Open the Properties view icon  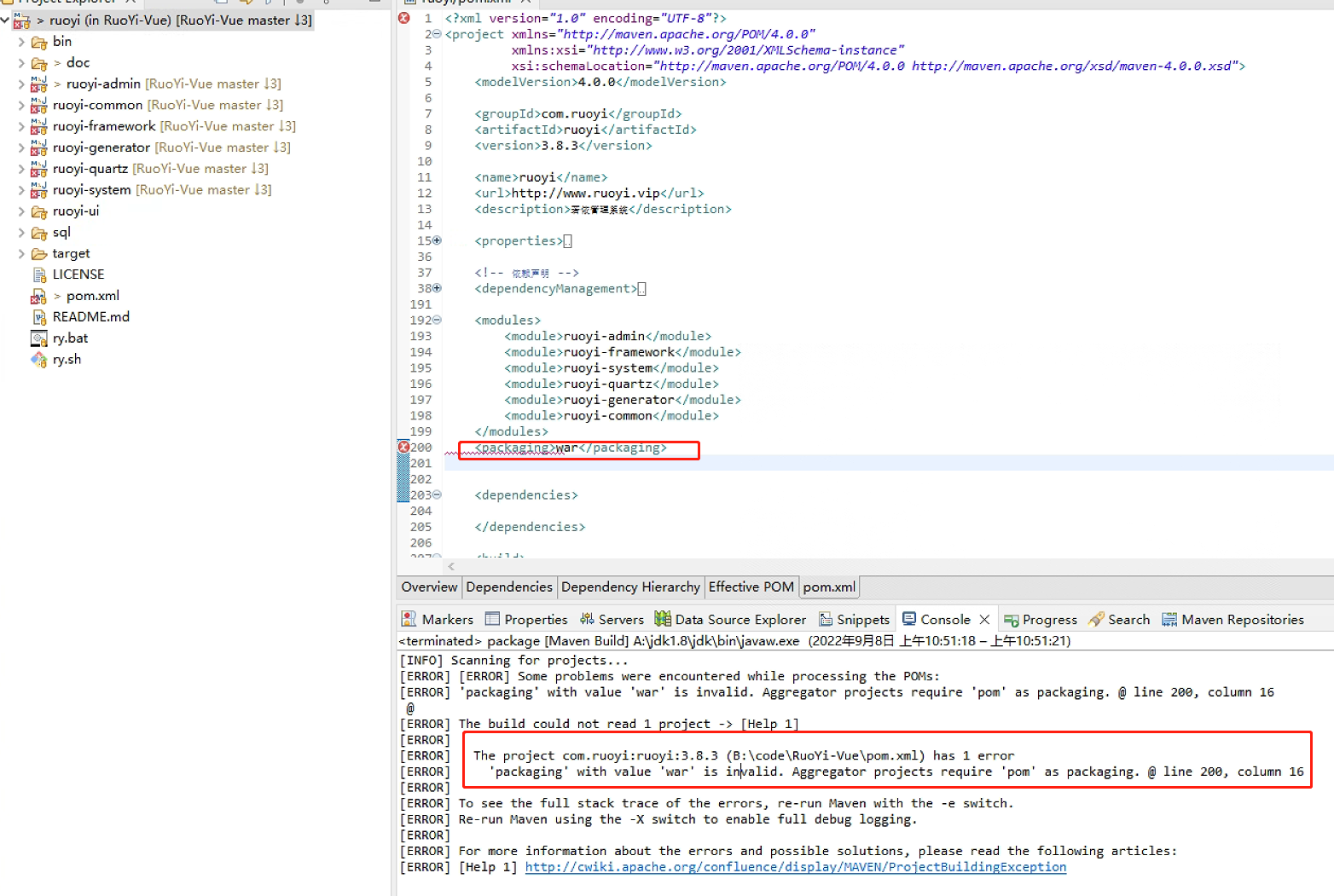click(490, 618)
